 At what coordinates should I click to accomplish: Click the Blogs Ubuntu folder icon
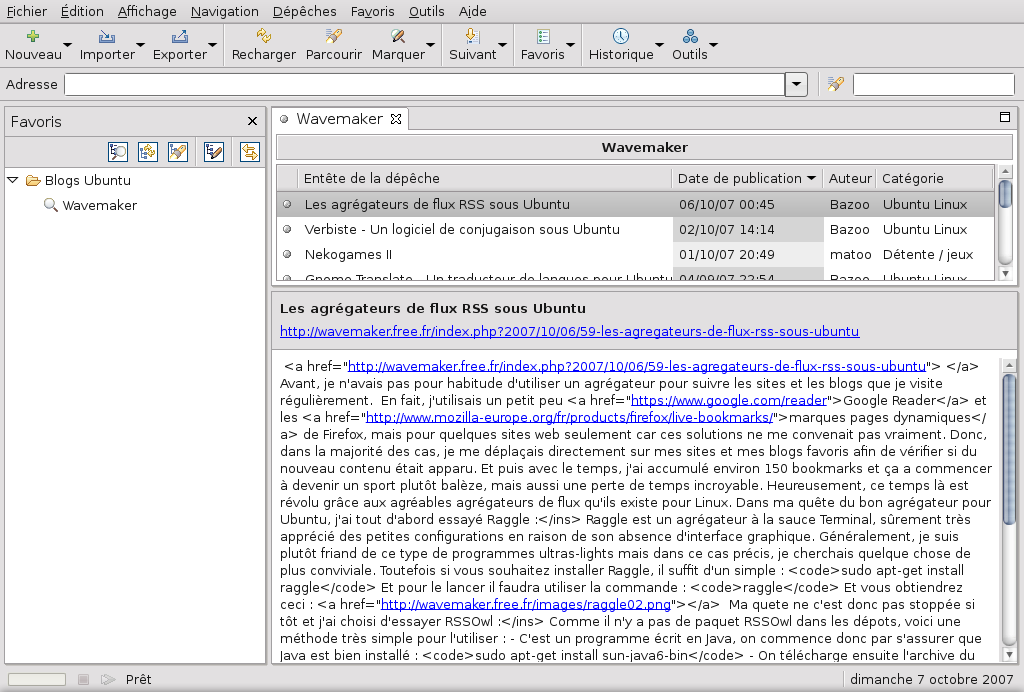tap(33, 180)
